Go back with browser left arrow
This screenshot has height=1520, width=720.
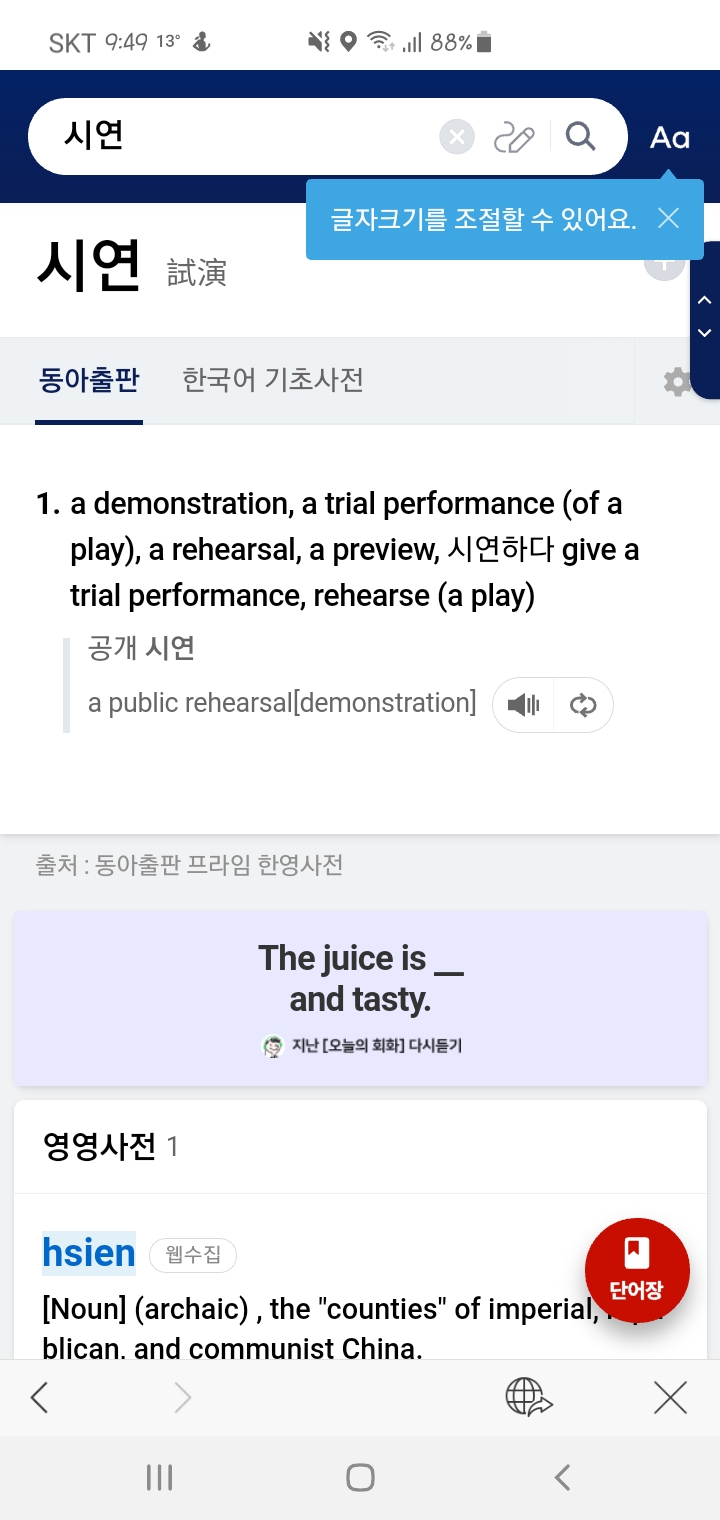click(40, 1397)
